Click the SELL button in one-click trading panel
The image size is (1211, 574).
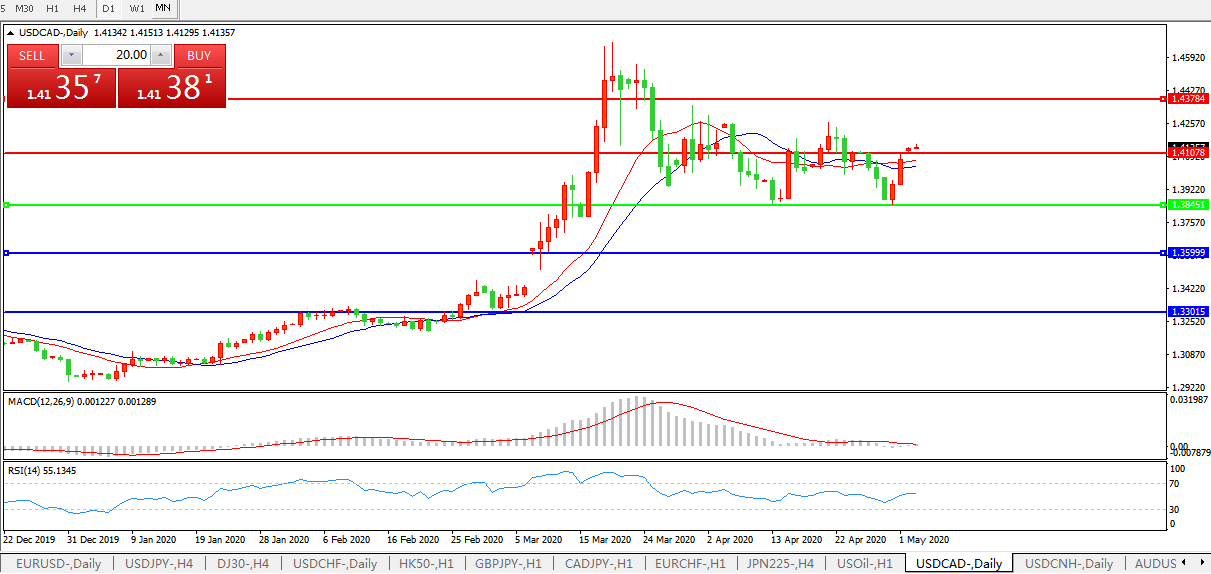(x=32, y=56)
